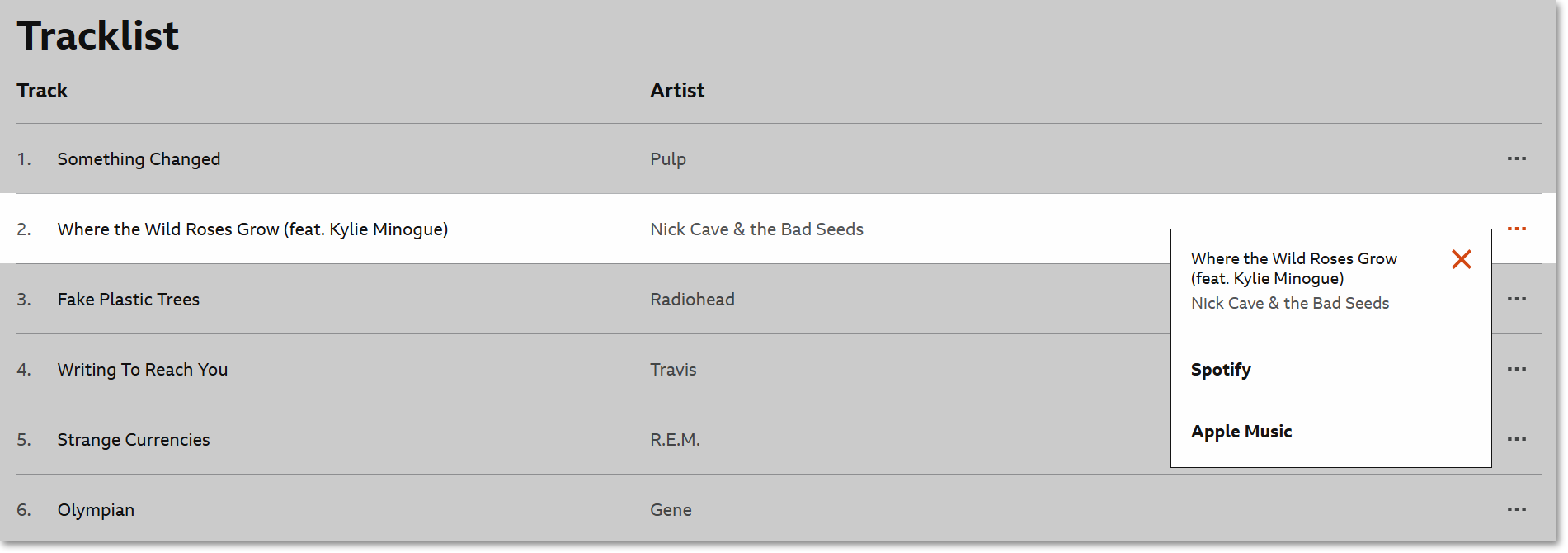This screenshot has width=1568, height=553.
Task: Open streaming options for Writing To Reach You
Action: tap(1518, 369)
